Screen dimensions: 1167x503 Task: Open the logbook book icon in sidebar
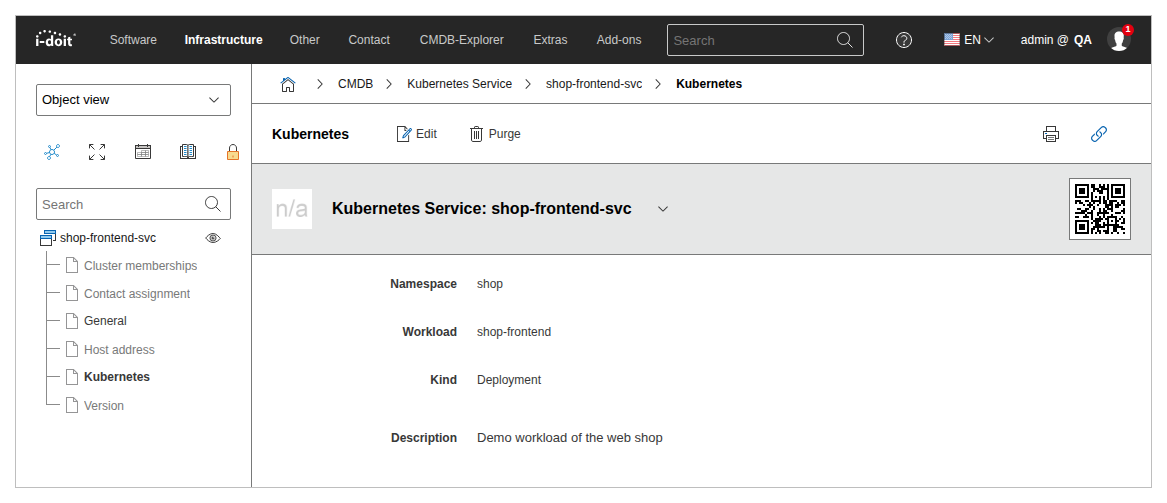[x=188, y=152]
